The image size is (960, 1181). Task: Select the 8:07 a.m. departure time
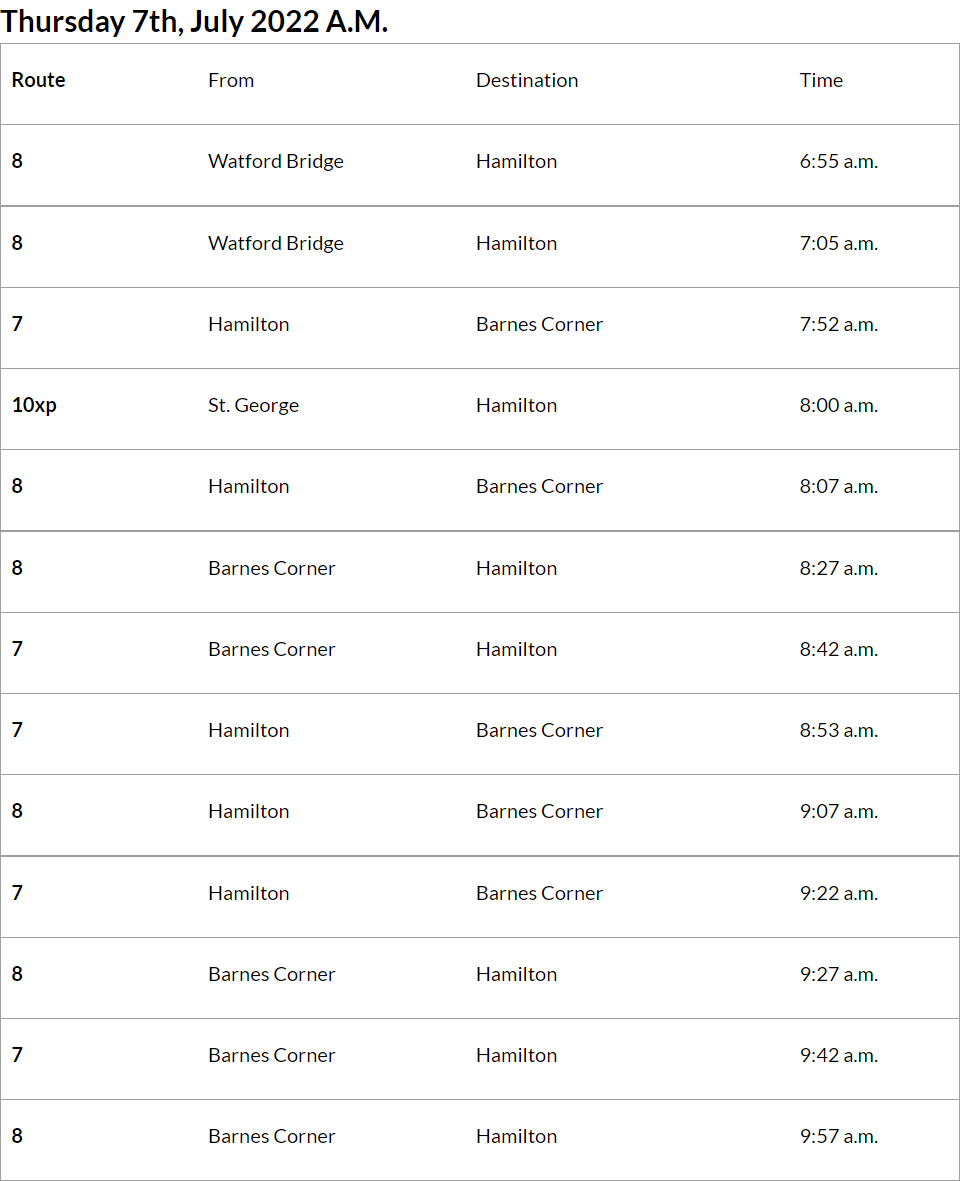838,487
